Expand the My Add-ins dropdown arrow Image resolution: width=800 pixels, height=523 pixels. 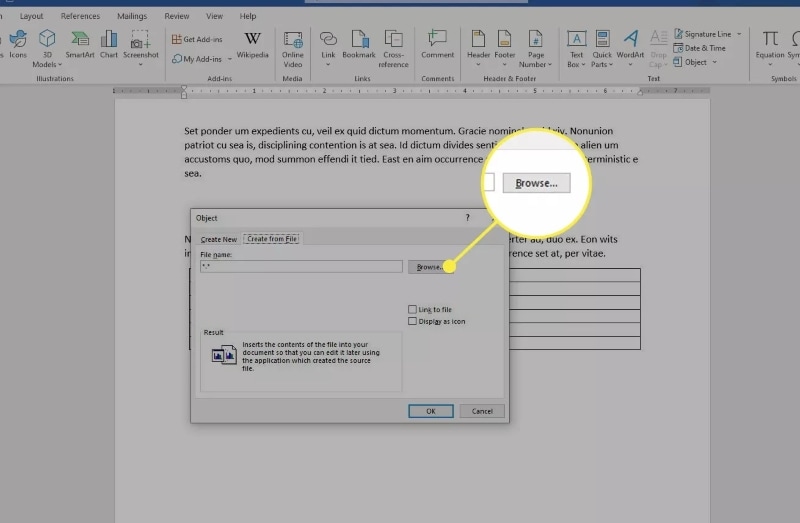click(230, 59)
